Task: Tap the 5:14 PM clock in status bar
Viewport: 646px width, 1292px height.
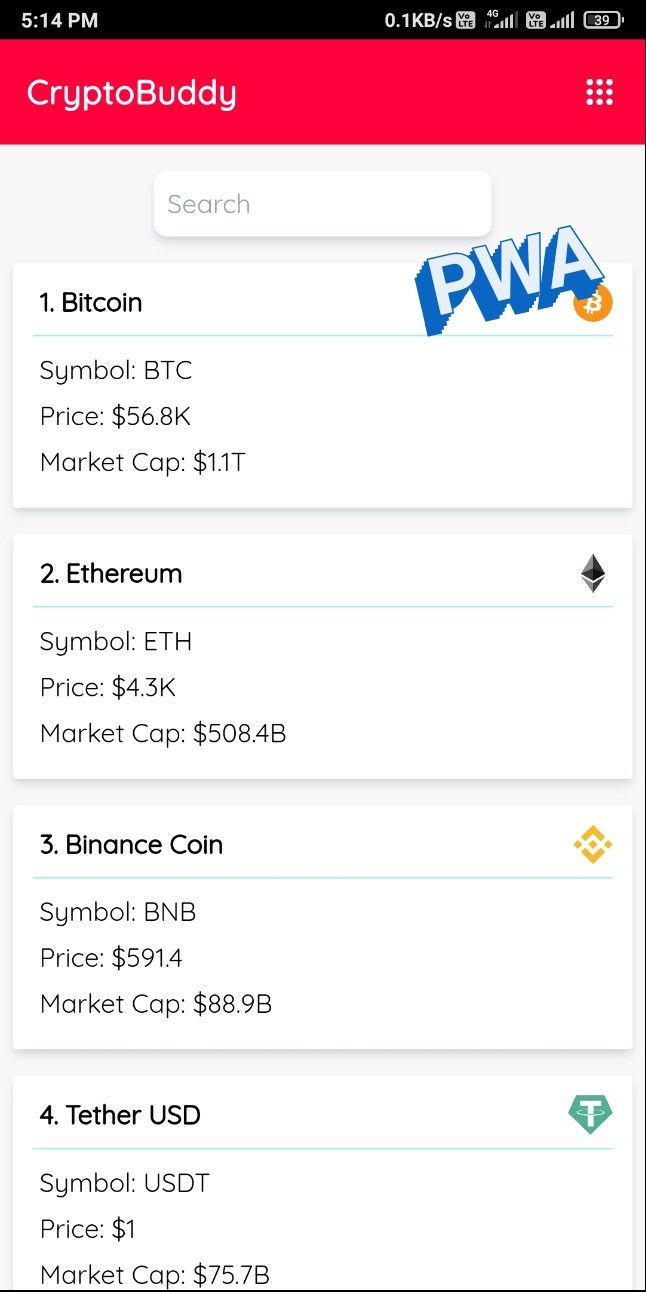Action: (x=59, y=20)
